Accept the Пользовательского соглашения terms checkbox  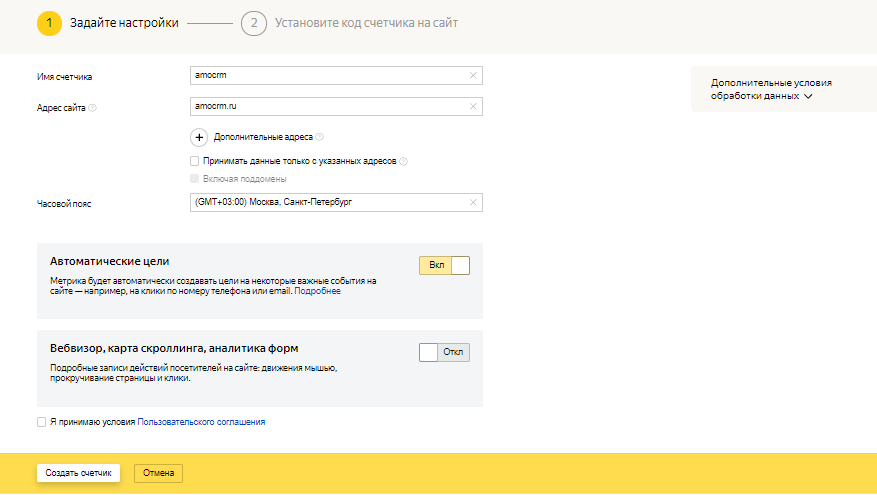(41, 422)
